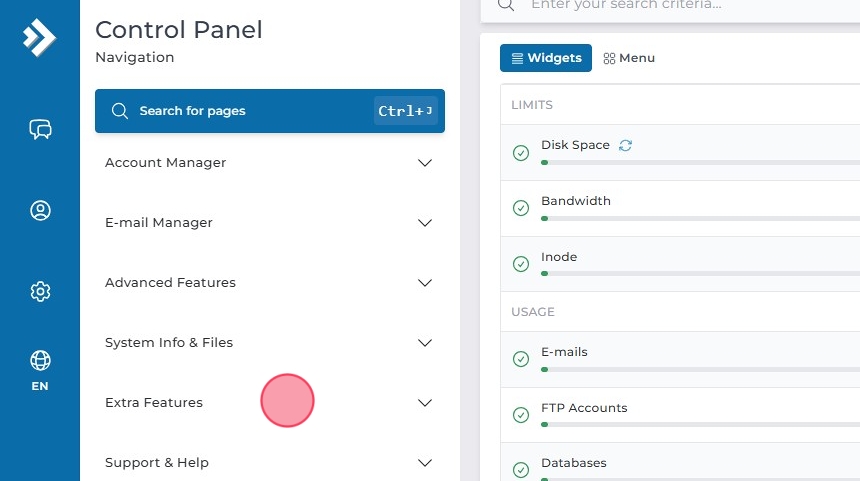
Task: Open the user profile icon
Action: click(x=40, y=210)
